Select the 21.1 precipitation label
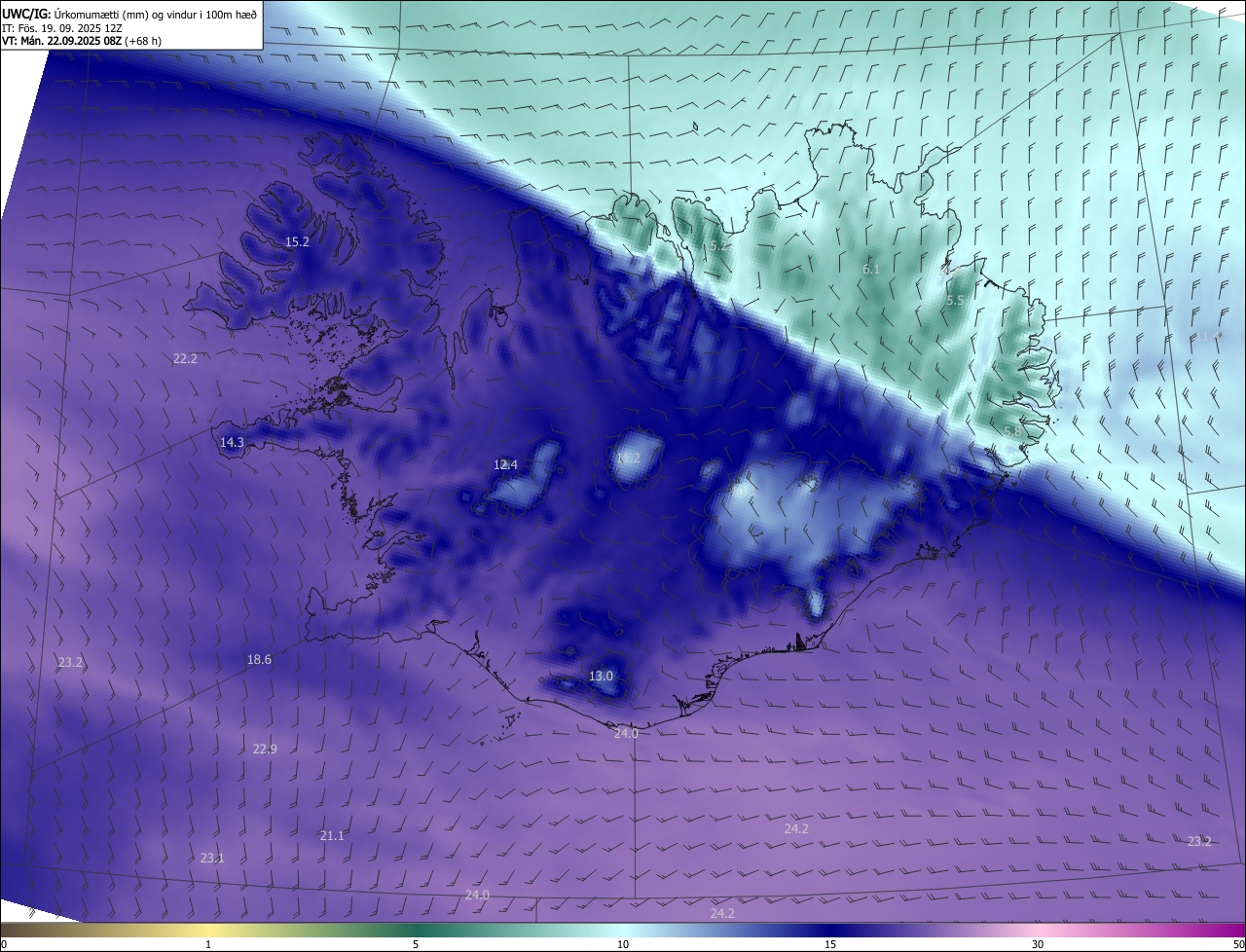1246x952 pixels. [332, 835]
